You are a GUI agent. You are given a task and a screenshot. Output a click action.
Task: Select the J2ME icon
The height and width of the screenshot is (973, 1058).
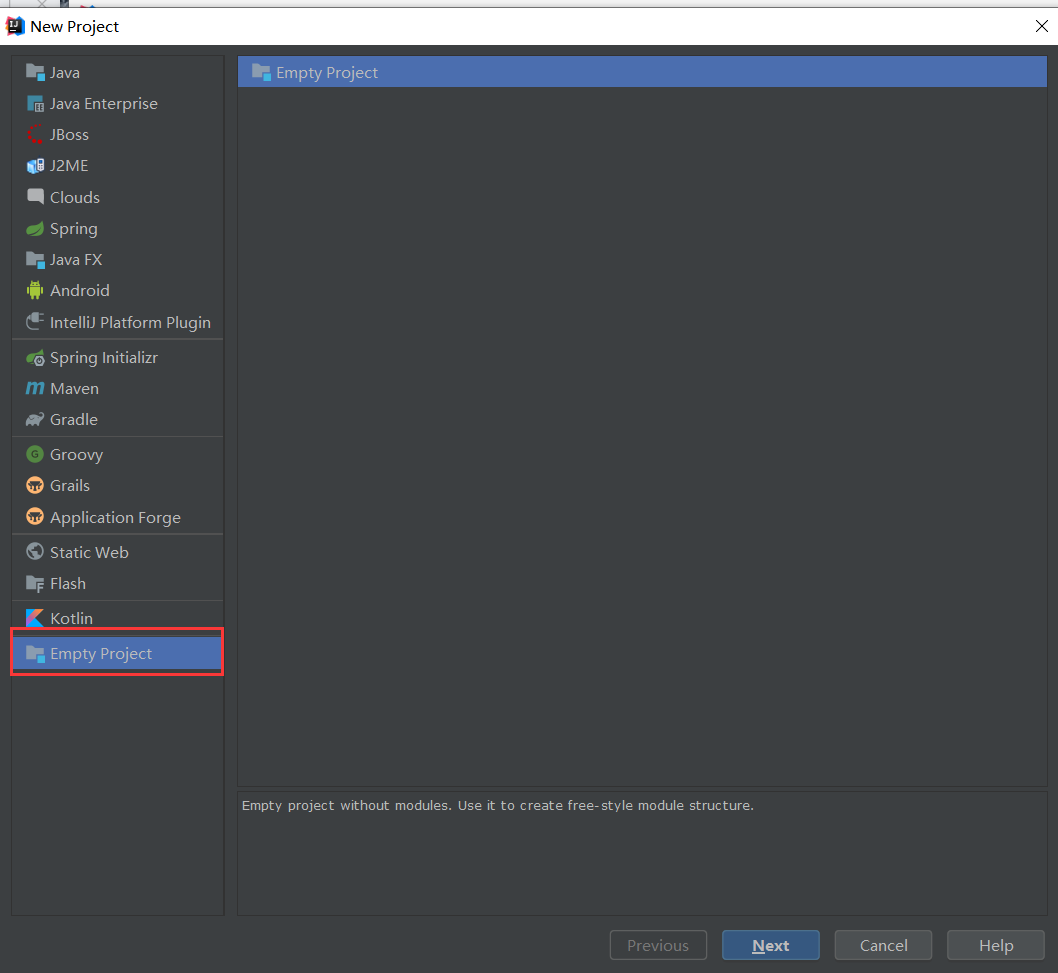tap(35, 165)
